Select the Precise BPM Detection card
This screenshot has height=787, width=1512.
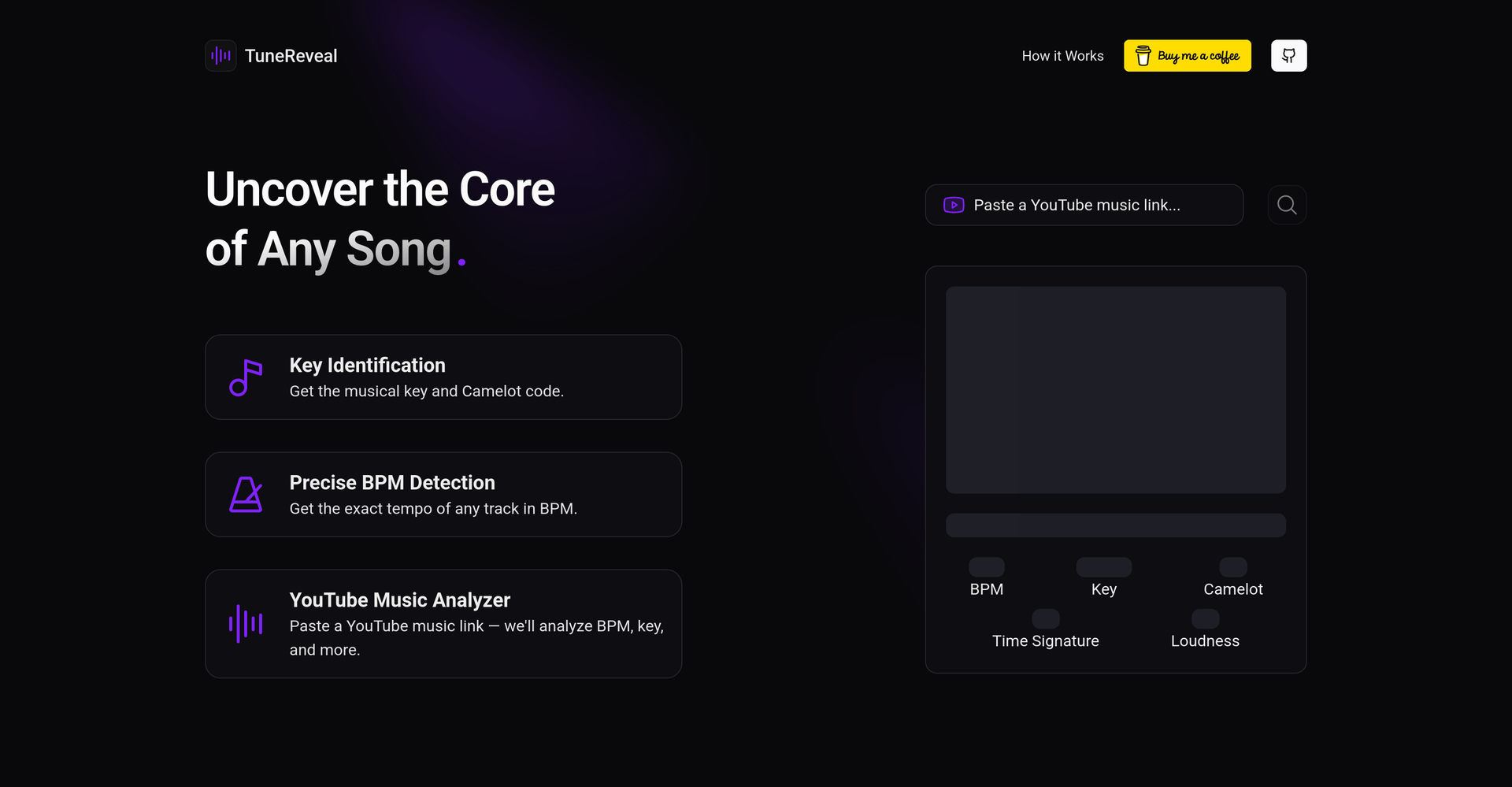(x=443, y=495)
